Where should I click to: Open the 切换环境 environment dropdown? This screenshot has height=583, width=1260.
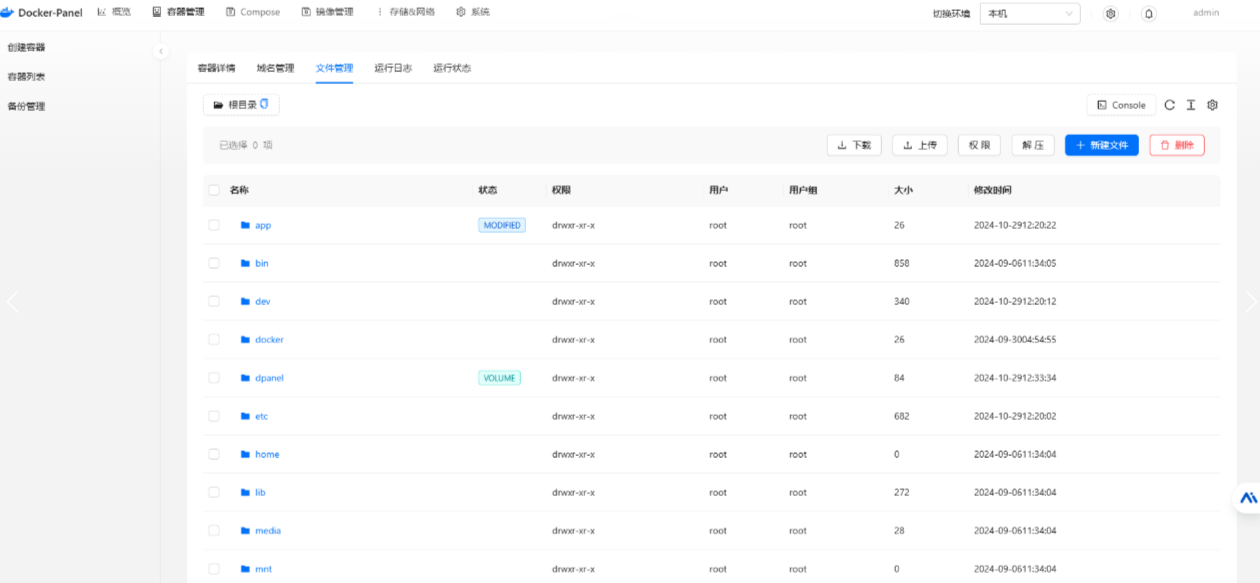[x=1030, y=14]
